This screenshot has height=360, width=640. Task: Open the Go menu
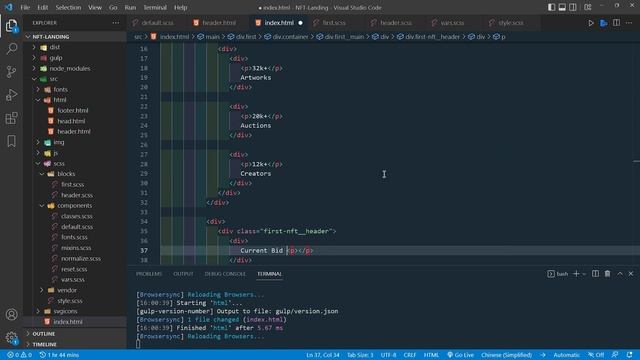click(x=113, y=7)
